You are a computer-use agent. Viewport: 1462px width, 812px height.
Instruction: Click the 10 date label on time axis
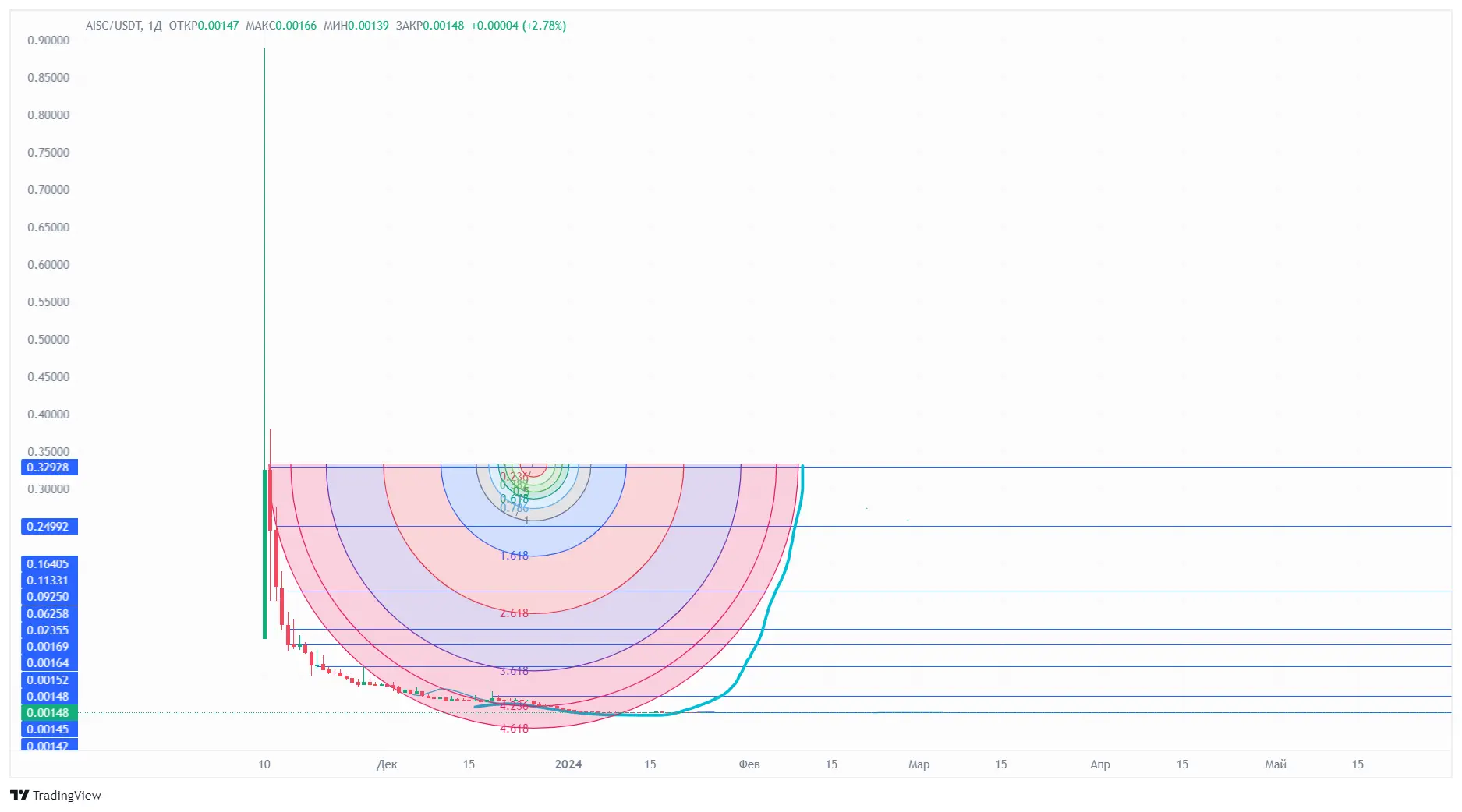[x=264, y=764]
